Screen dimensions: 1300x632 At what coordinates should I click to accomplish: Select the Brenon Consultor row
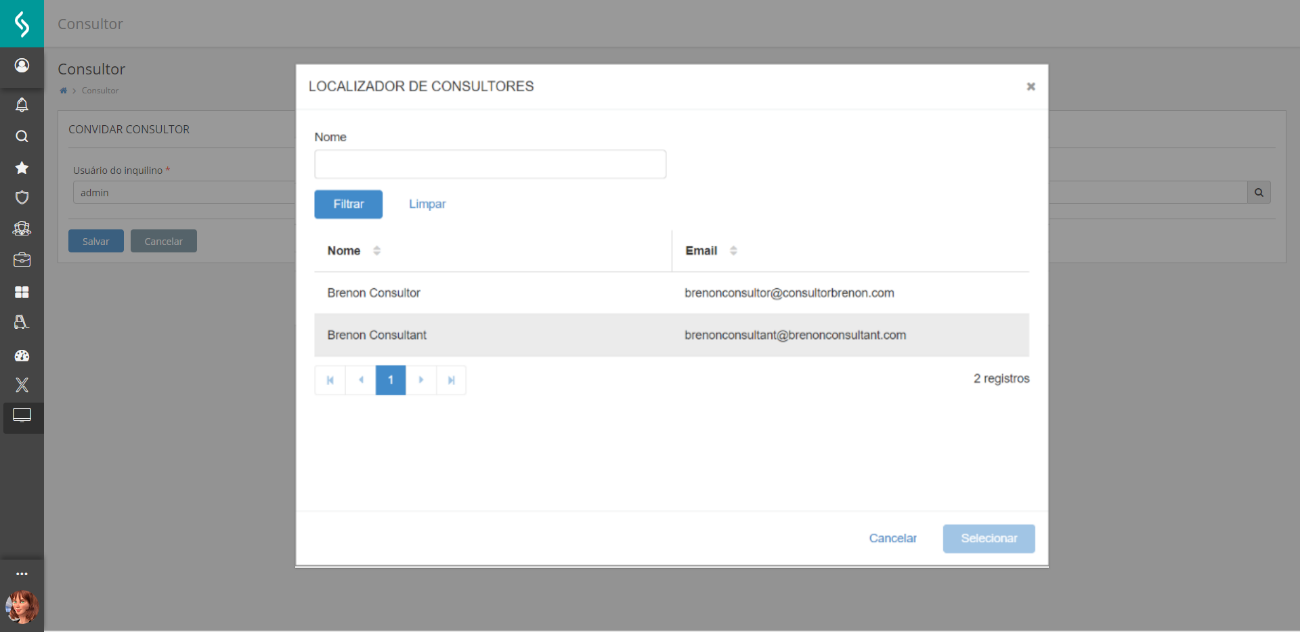tap(672, 293)
